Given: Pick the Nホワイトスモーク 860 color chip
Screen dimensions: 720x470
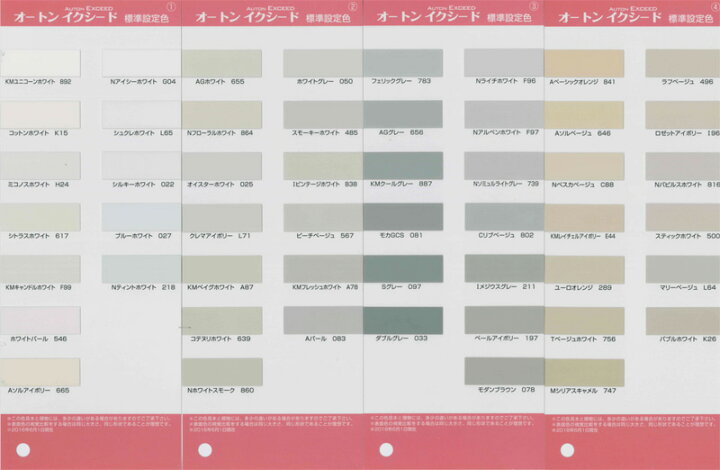Looking at the screenshot, I should coord(222,372).
